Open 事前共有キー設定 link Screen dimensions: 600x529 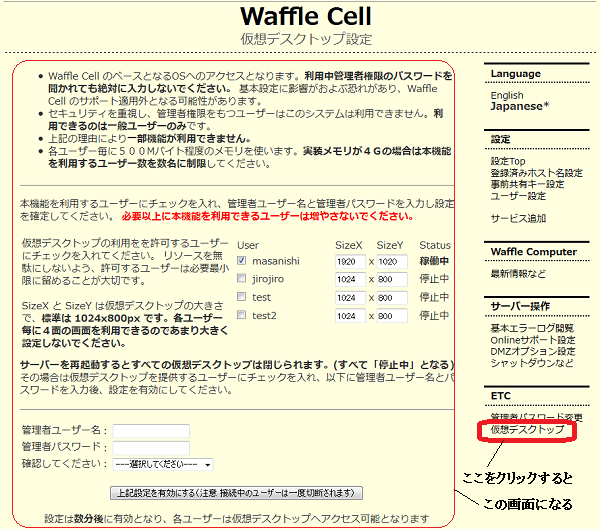(528, 184)
